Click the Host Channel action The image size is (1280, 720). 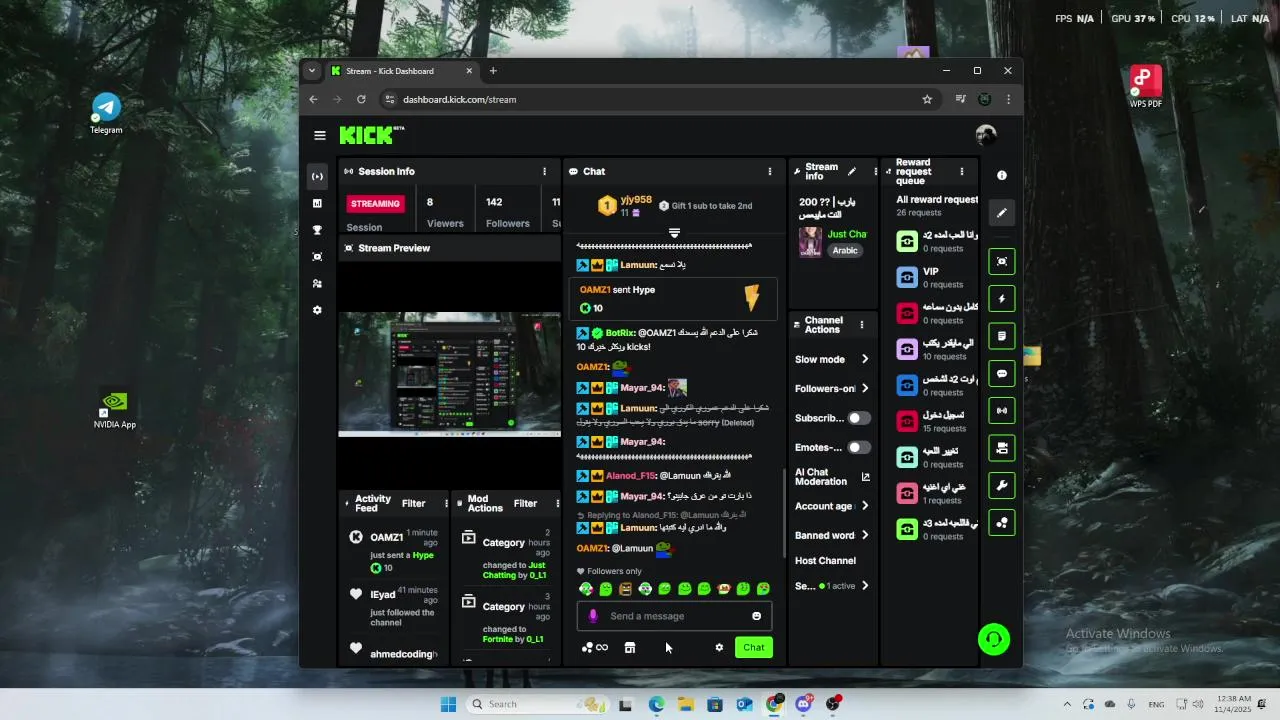[x=825, y=561]
